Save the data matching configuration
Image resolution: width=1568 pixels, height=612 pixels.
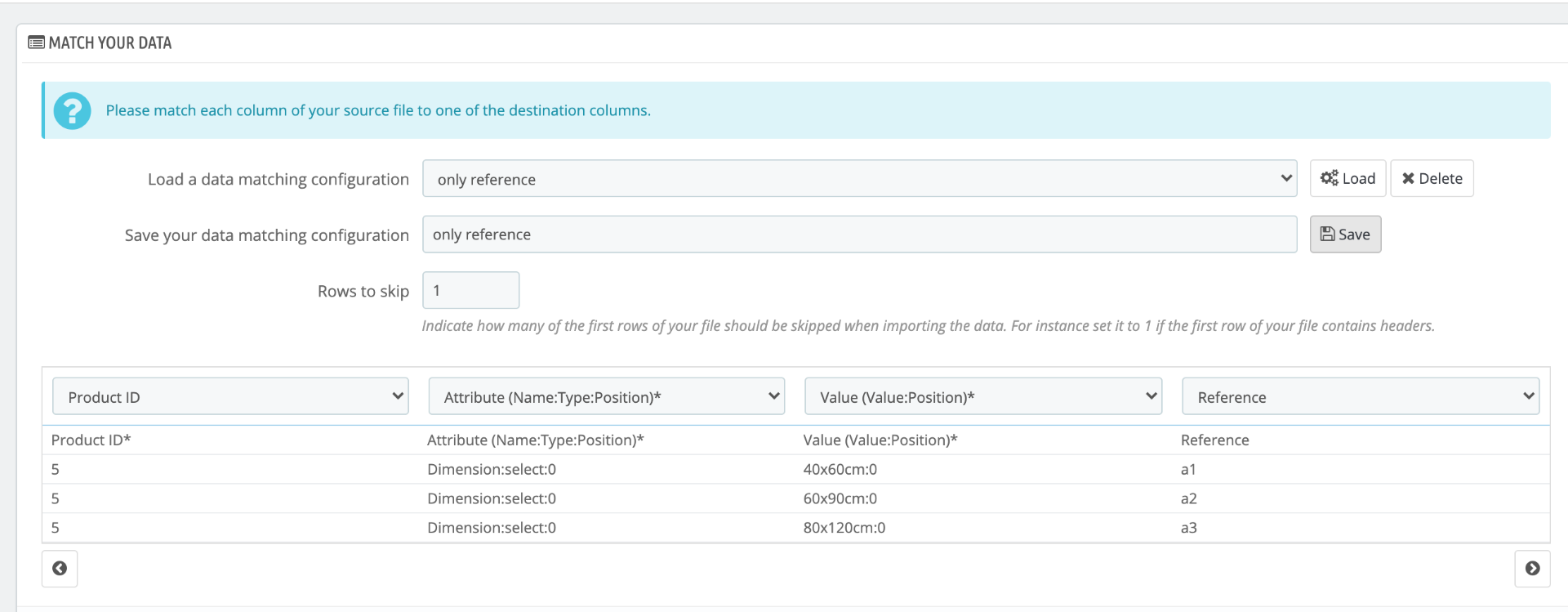pos(1345,235)
